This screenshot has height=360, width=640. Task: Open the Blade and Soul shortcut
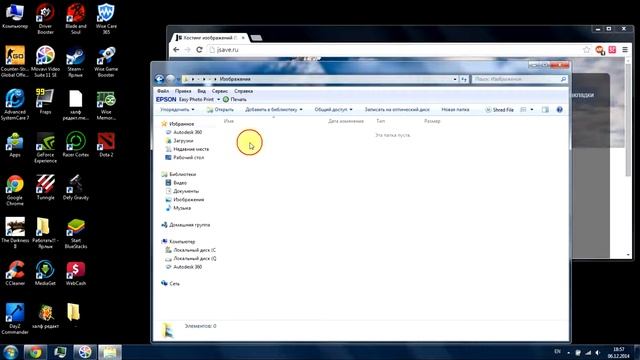point(76,19)
